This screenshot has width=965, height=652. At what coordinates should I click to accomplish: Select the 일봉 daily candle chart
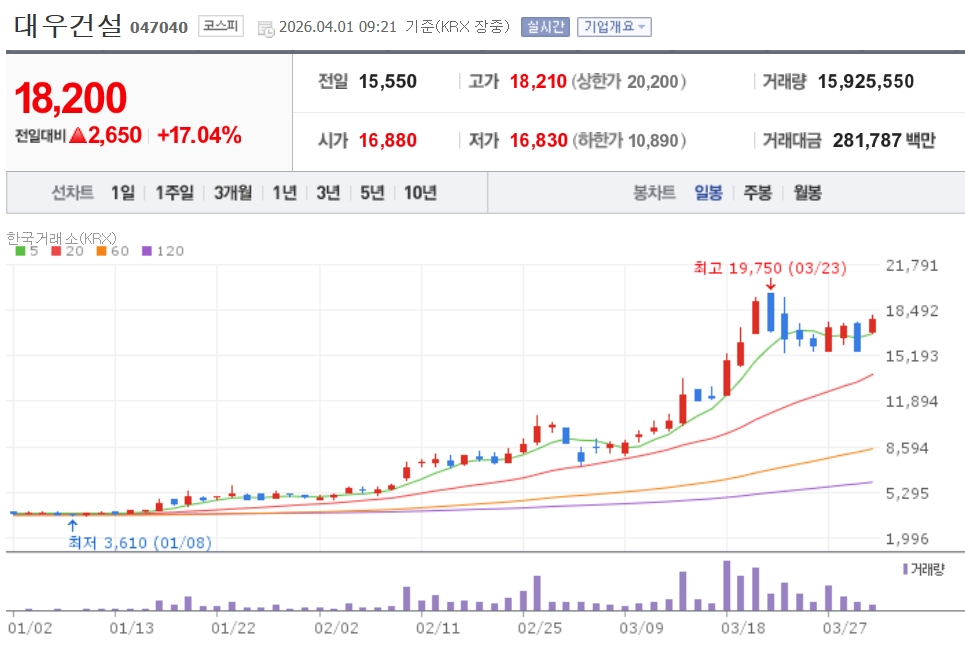click(708, 193)
